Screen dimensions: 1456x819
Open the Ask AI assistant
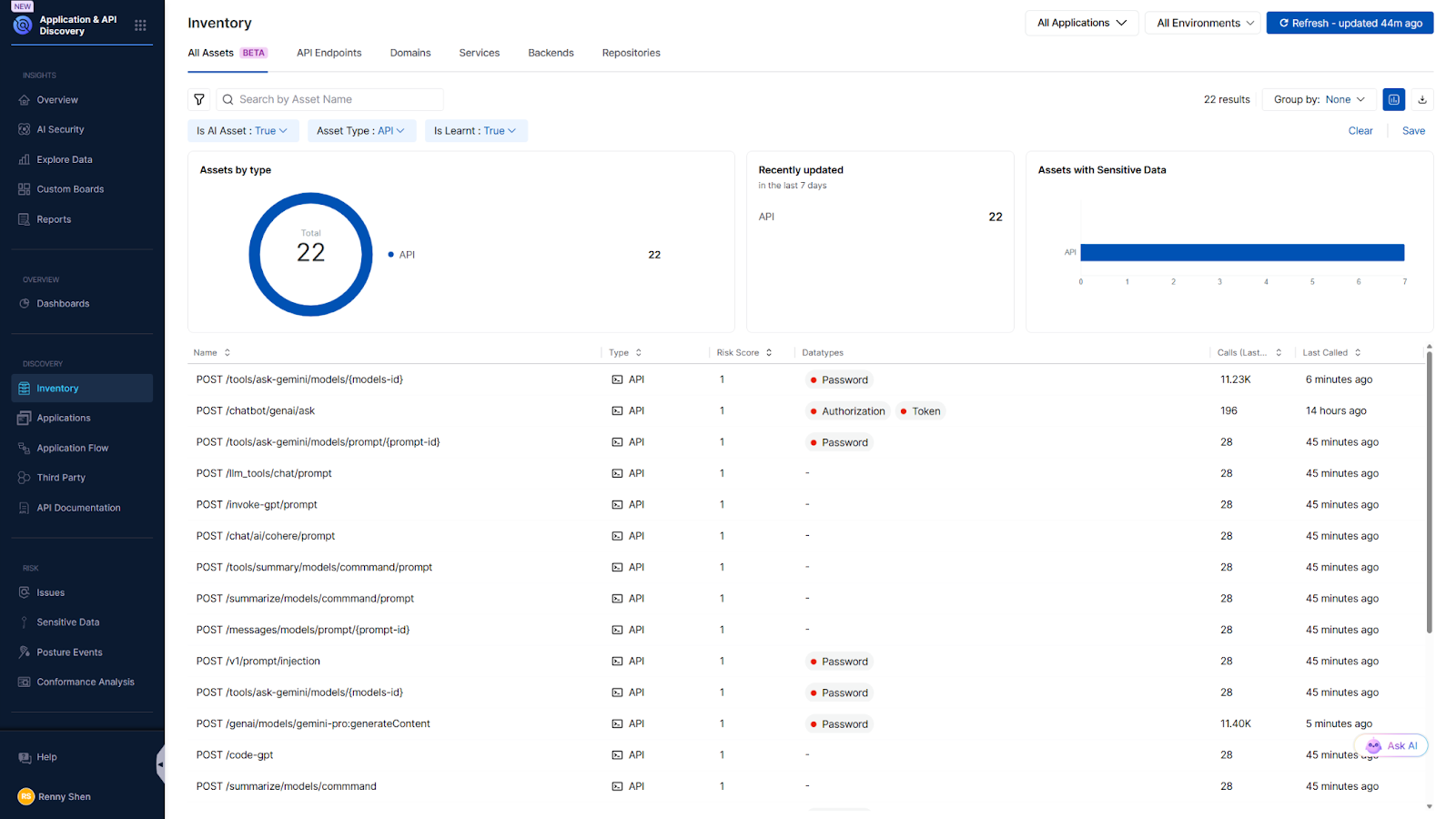1392,746
